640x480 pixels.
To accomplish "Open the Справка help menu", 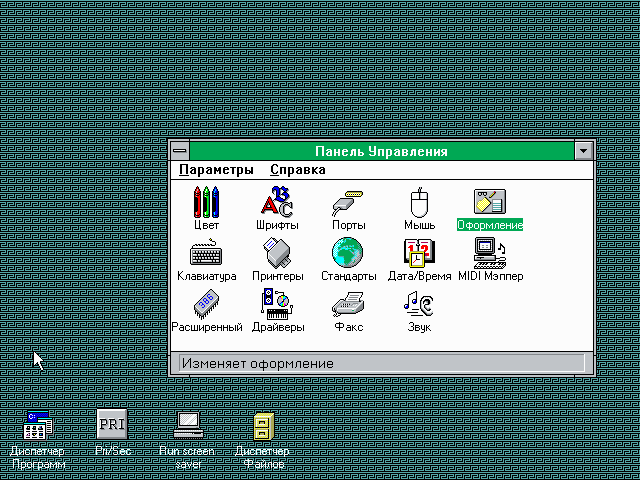I will pos(298,170).
